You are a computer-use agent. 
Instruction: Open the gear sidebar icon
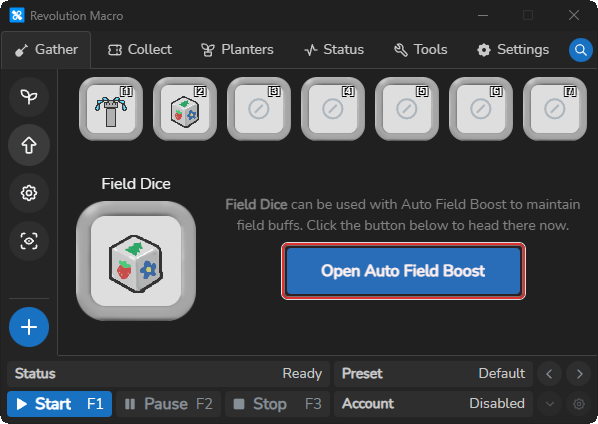coord(29,193)
